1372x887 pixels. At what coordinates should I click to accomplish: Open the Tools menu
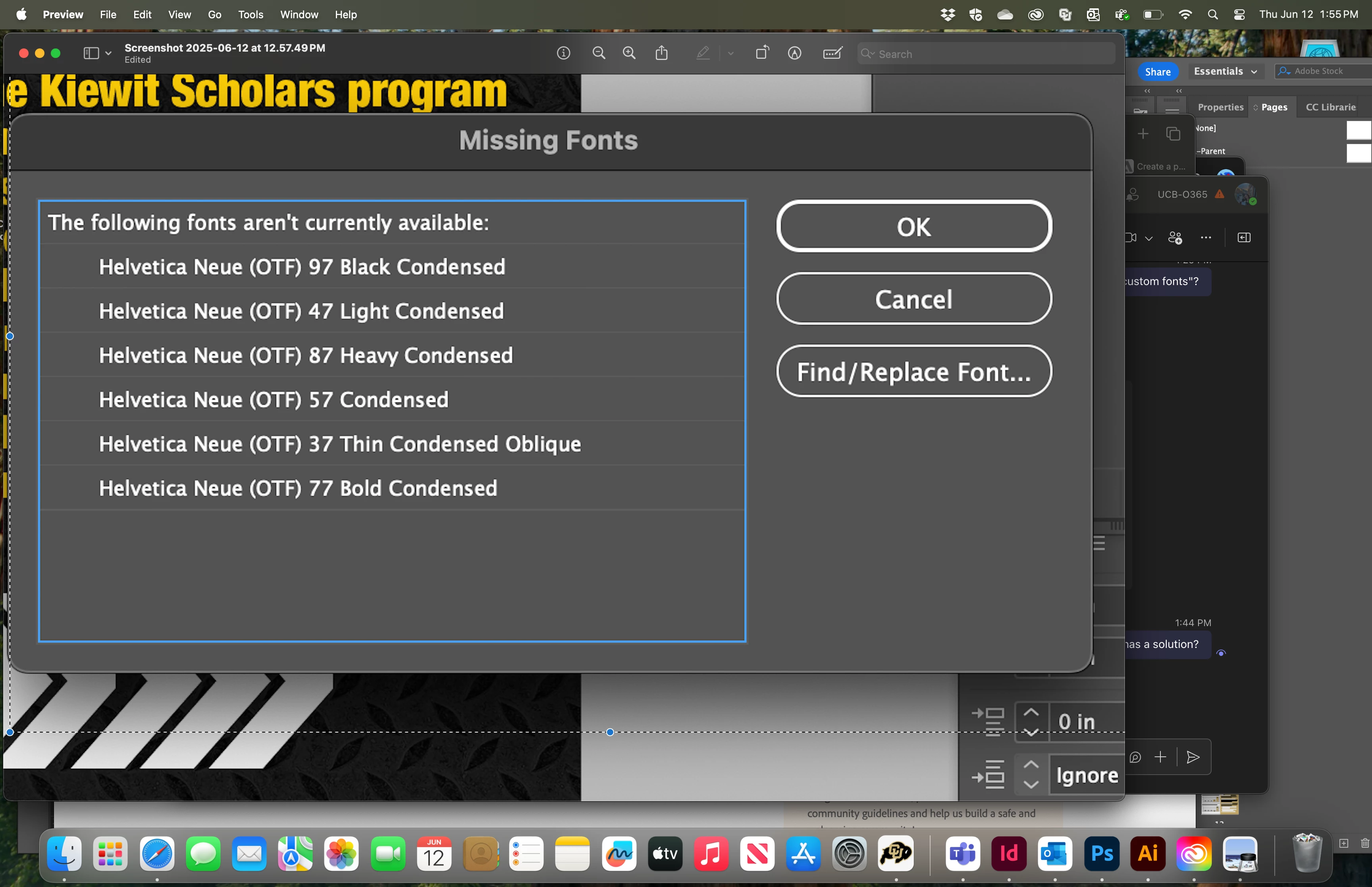coord(251,14)
